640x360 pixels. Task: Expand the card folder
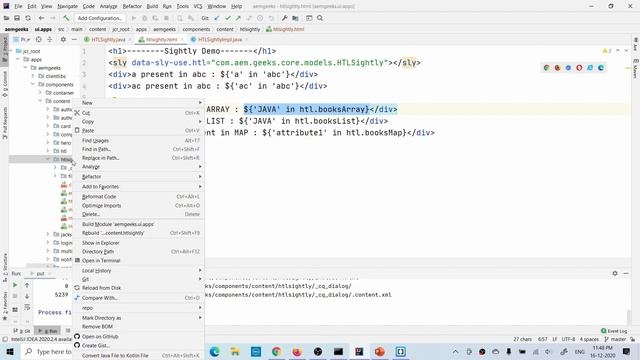pos(48,126)
